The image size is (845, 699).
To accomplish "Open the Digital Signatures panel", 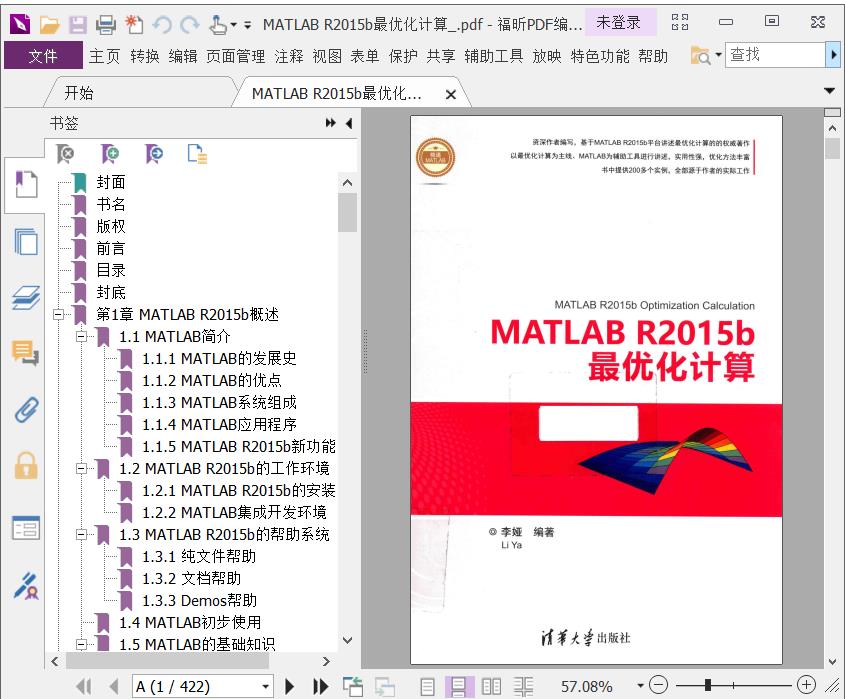I will (x=26, y=586).
